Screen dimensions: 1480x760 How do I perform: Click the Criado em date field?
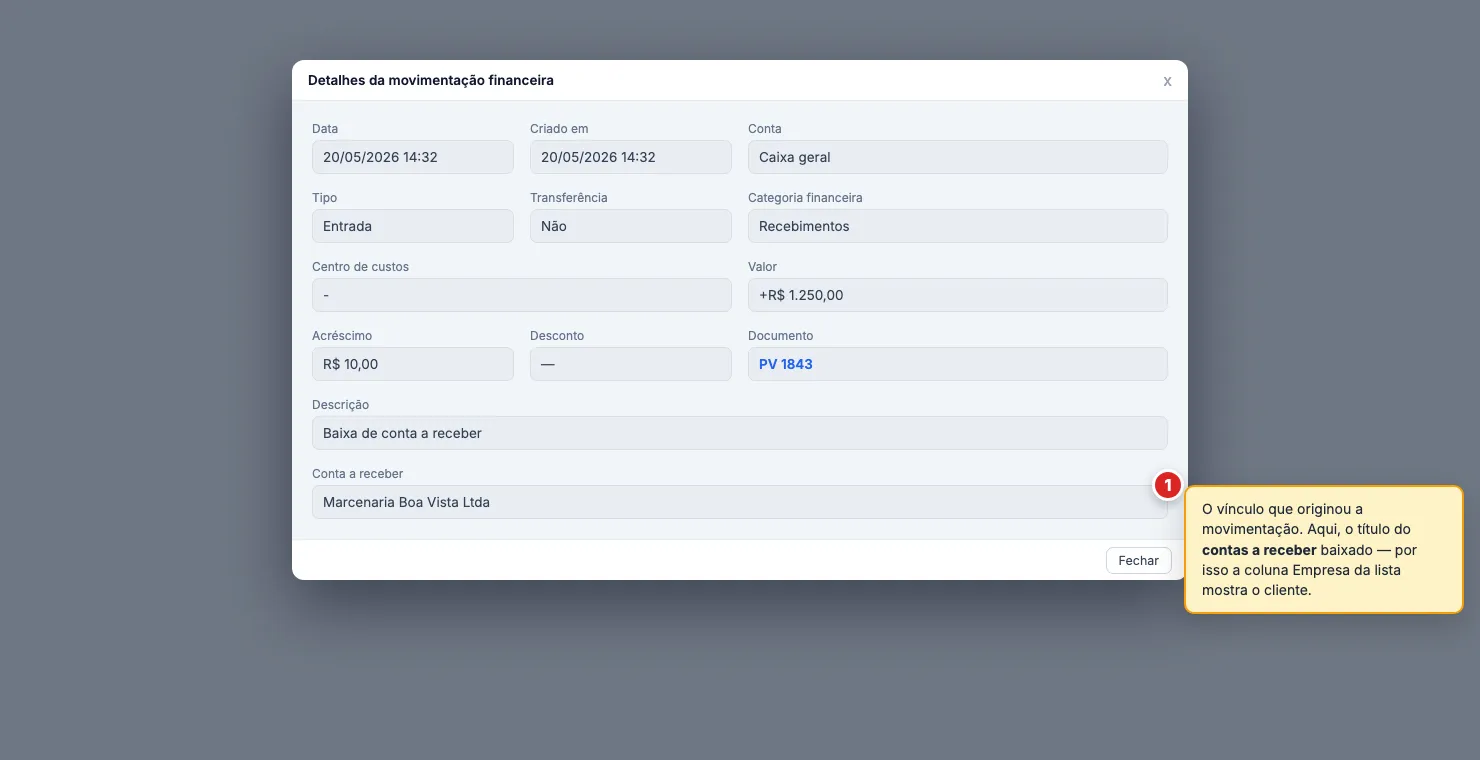click(631, 157)
